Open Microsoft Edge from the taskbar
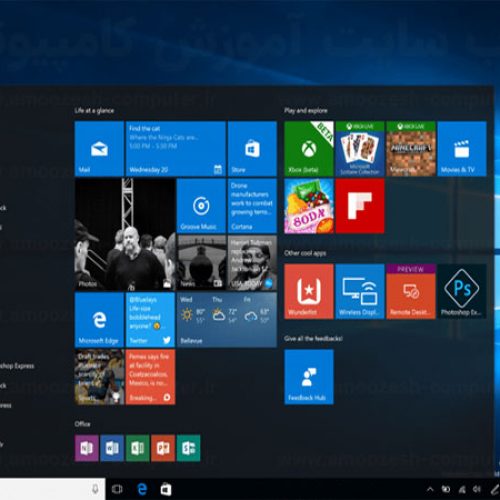 click(x=142, y=489)
